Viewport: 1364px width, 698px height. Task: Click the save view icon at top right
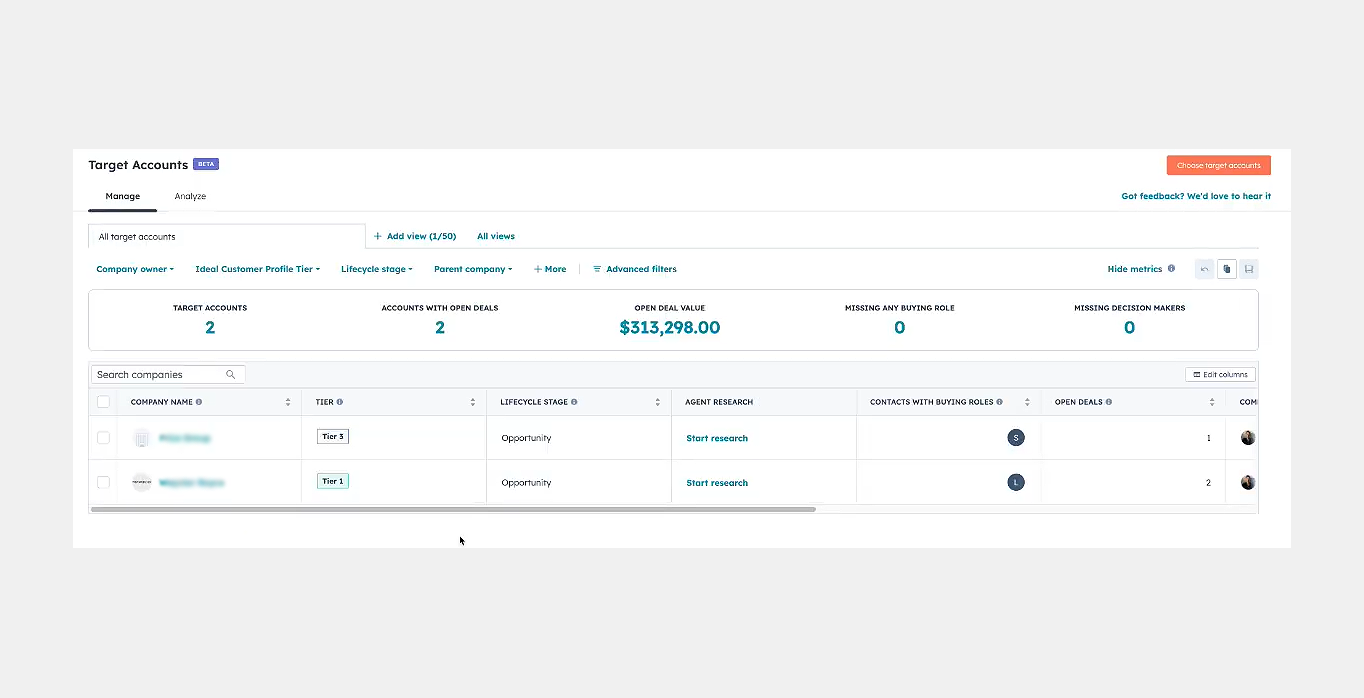pyautogui.click(x=1248, y=268)
